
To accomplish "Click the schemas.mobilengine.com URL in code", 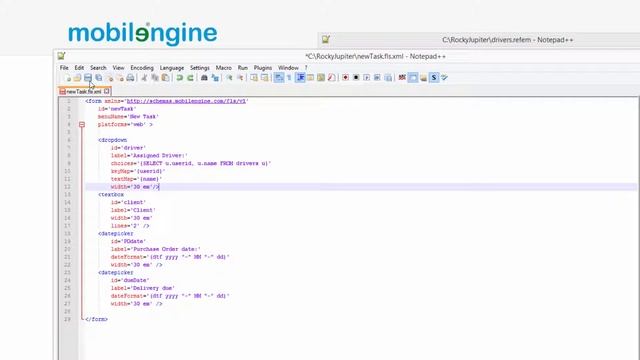I will (x=187, y=101).
